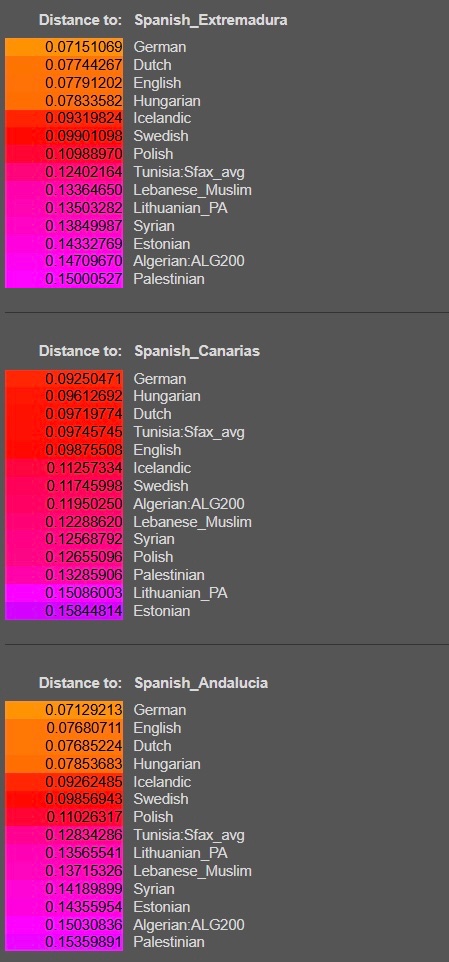Click distance value 0.09856943
The image size is (449, 962).
tap(84, 799)
